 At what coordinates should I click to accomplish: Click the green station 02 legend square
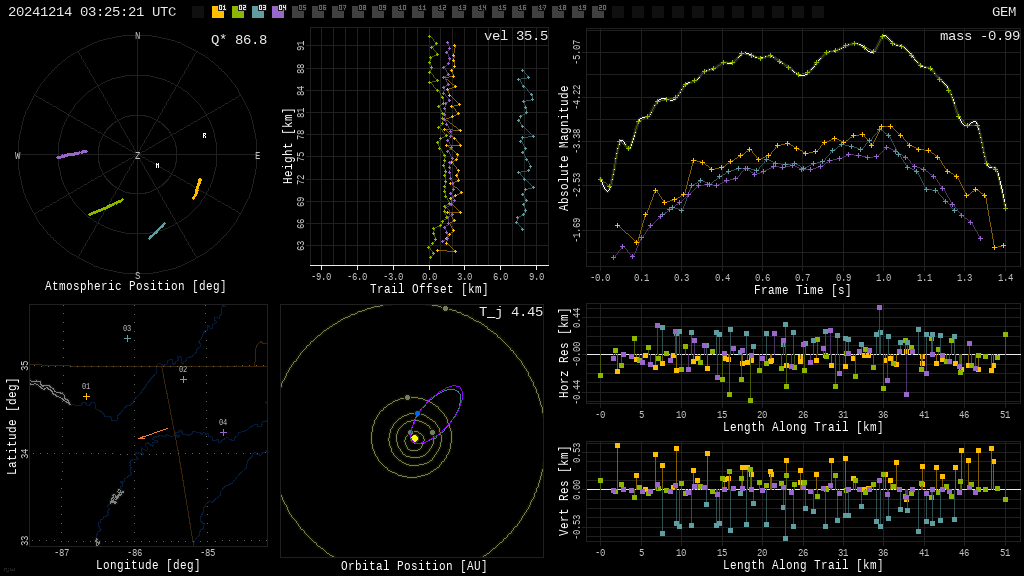[x=238, y=12]
